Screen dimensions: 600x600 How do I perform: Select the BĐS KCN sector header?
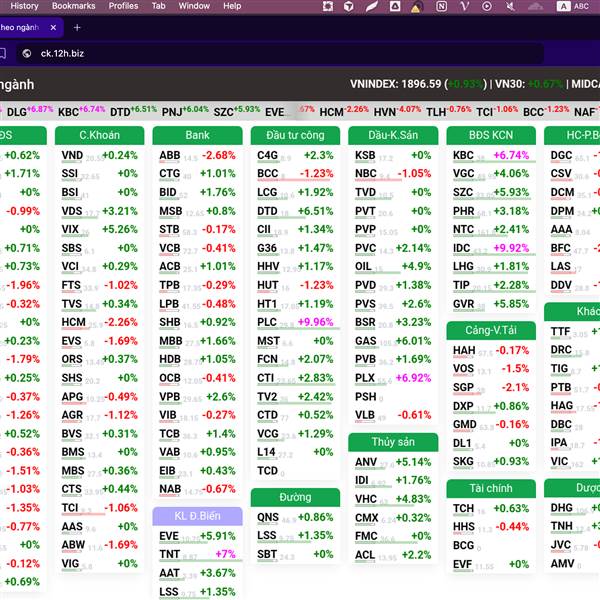click(x=491, y=135)
